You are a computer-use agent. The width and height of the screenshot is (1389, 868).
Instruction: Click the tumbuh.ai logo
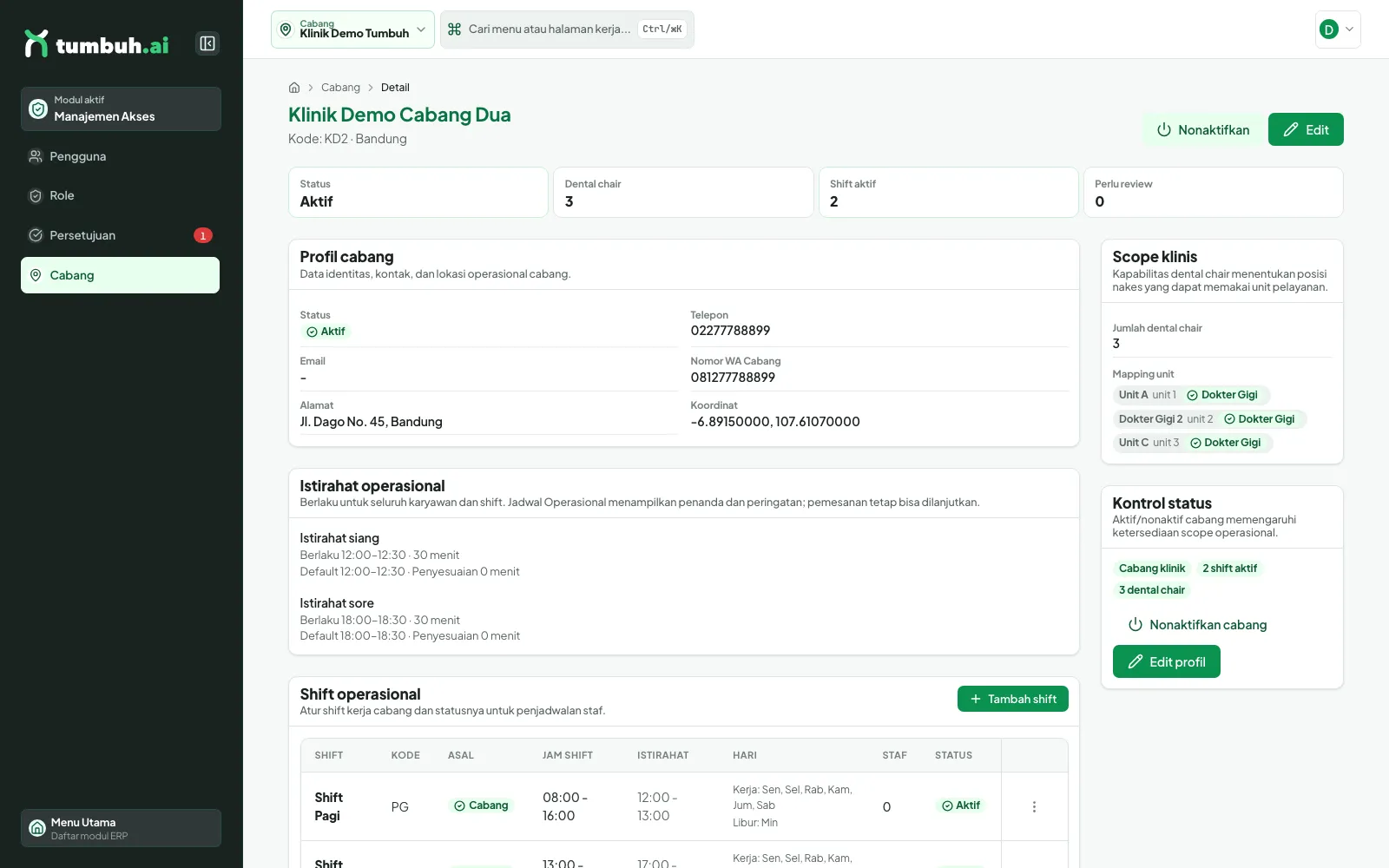point(96,43)
